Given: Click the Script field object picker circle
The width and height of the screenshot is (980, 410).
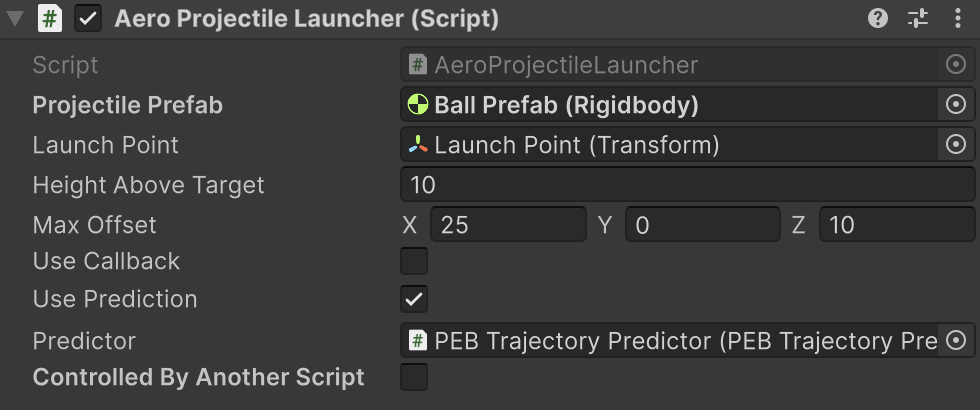Looking at the screenshot, I should (956, 65).
